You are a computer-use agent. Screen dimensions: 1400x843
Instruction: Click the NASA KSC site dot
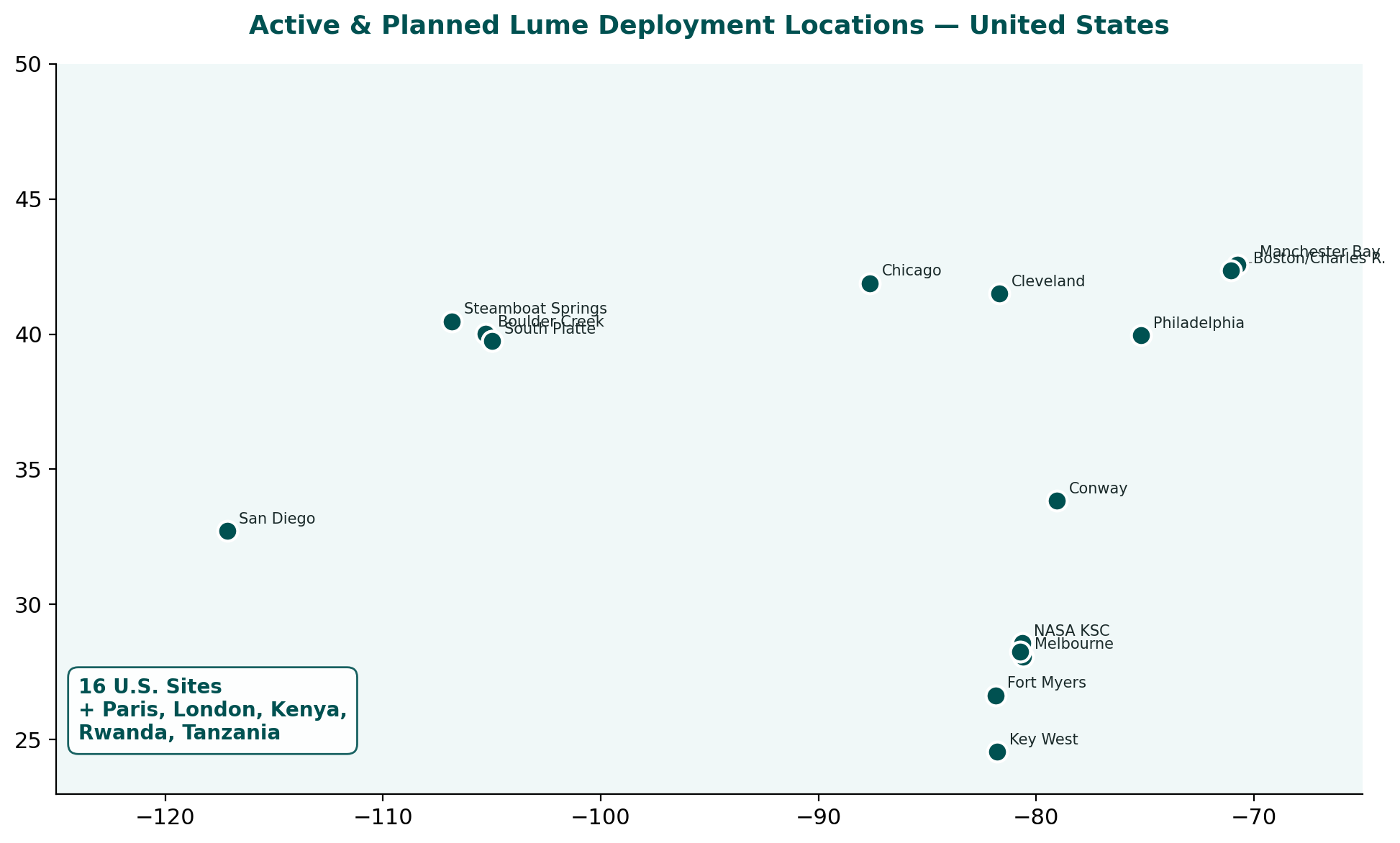click(x=1022, y=639)
